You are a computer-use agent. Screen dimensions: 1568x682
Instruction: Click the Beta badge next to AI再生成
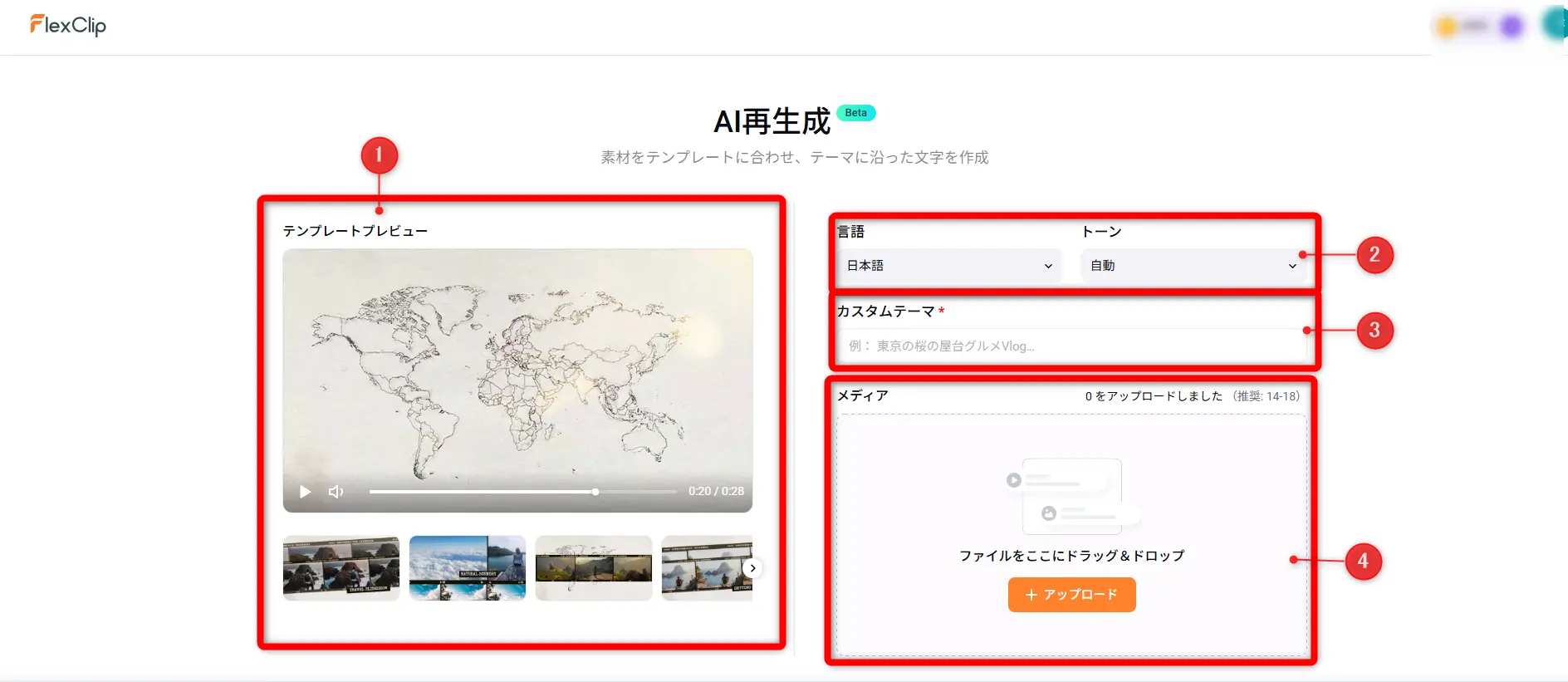click(855, 113)
